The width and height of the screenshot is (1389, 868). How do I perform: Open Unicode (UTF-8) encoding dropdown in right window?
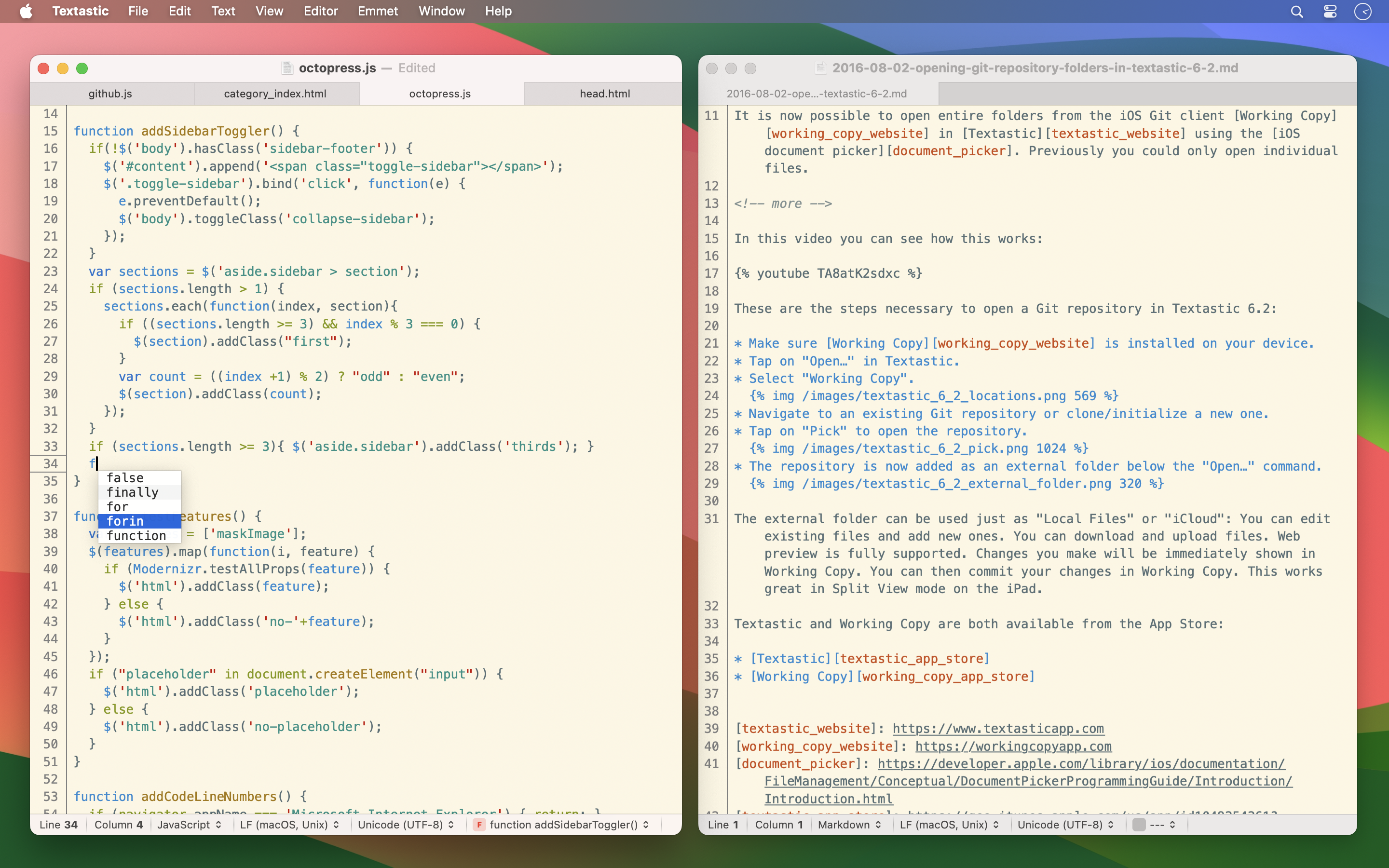tap(1066, 825)
